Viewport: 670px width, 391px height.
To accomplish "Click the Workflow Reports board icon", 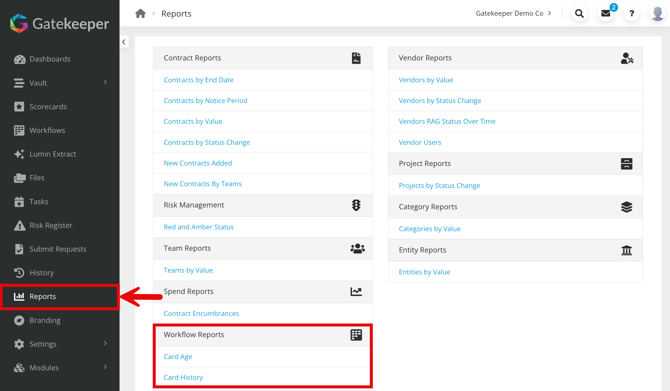I will coord(356,335).
